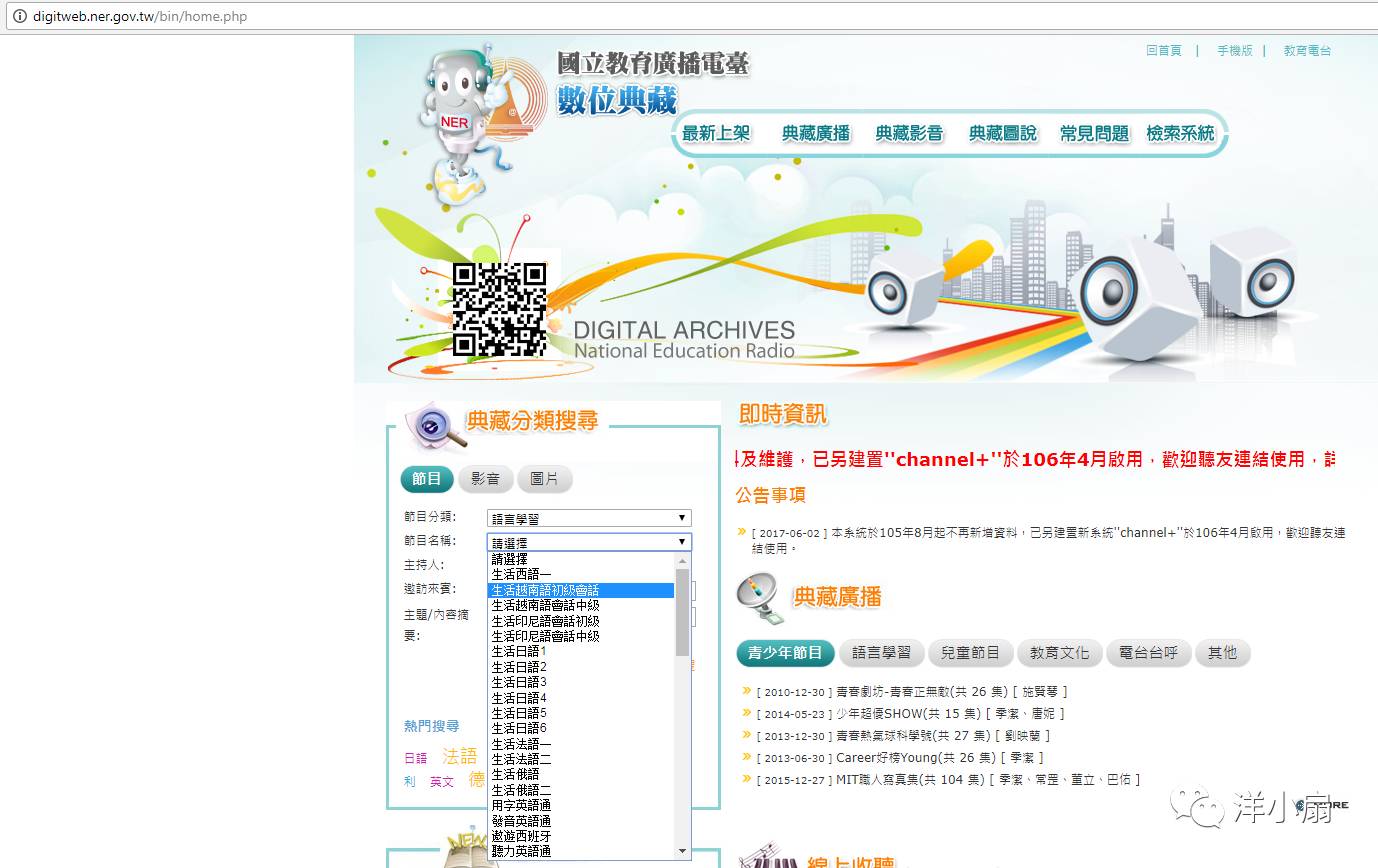Select 請選擇 option in the open list
This screenshot has height=868, width=1378.
click(582, 559)
